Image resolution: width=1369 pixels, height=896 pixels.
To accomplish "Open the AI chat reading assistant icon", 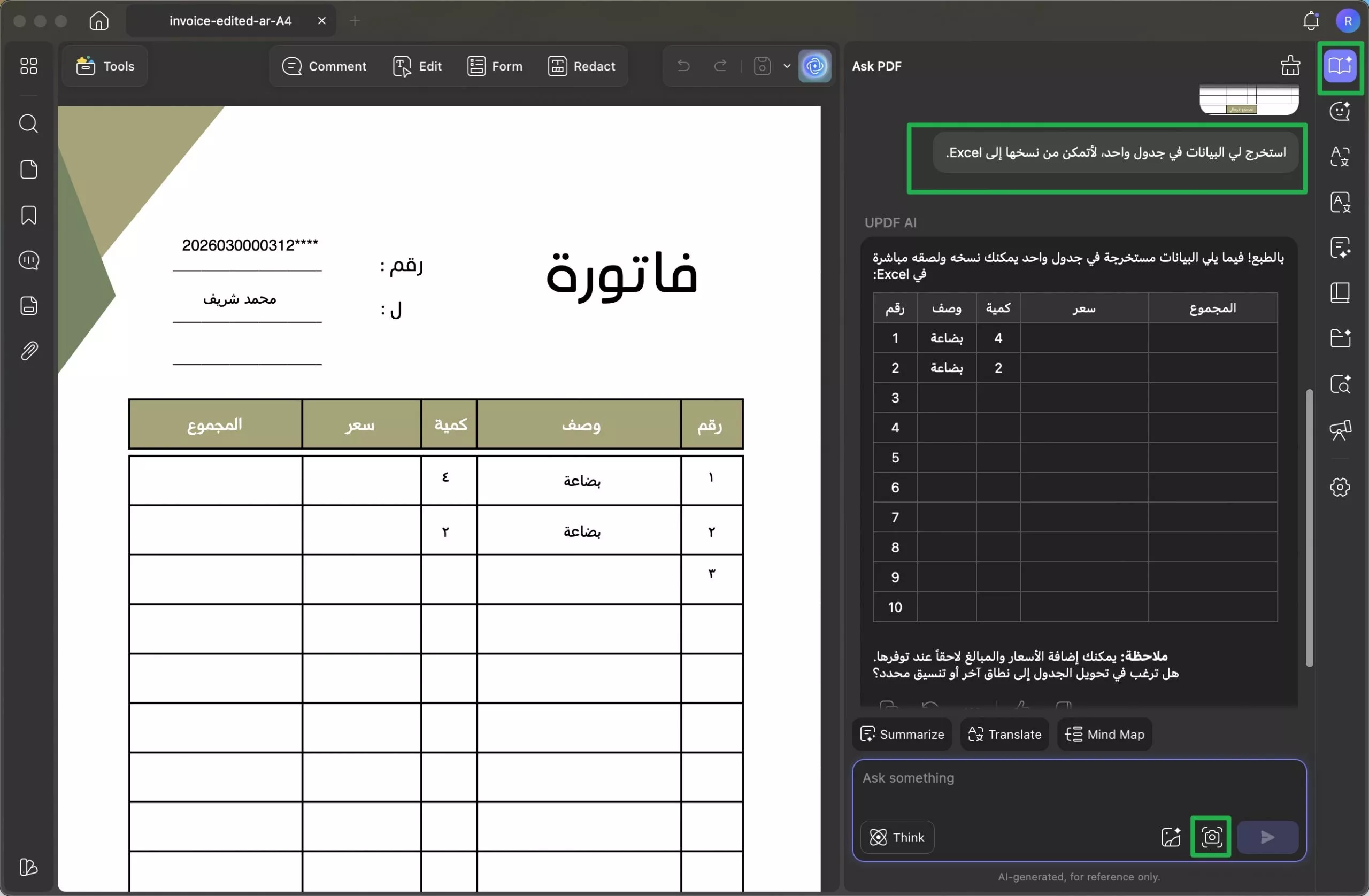I will [x=1340, y=66].
